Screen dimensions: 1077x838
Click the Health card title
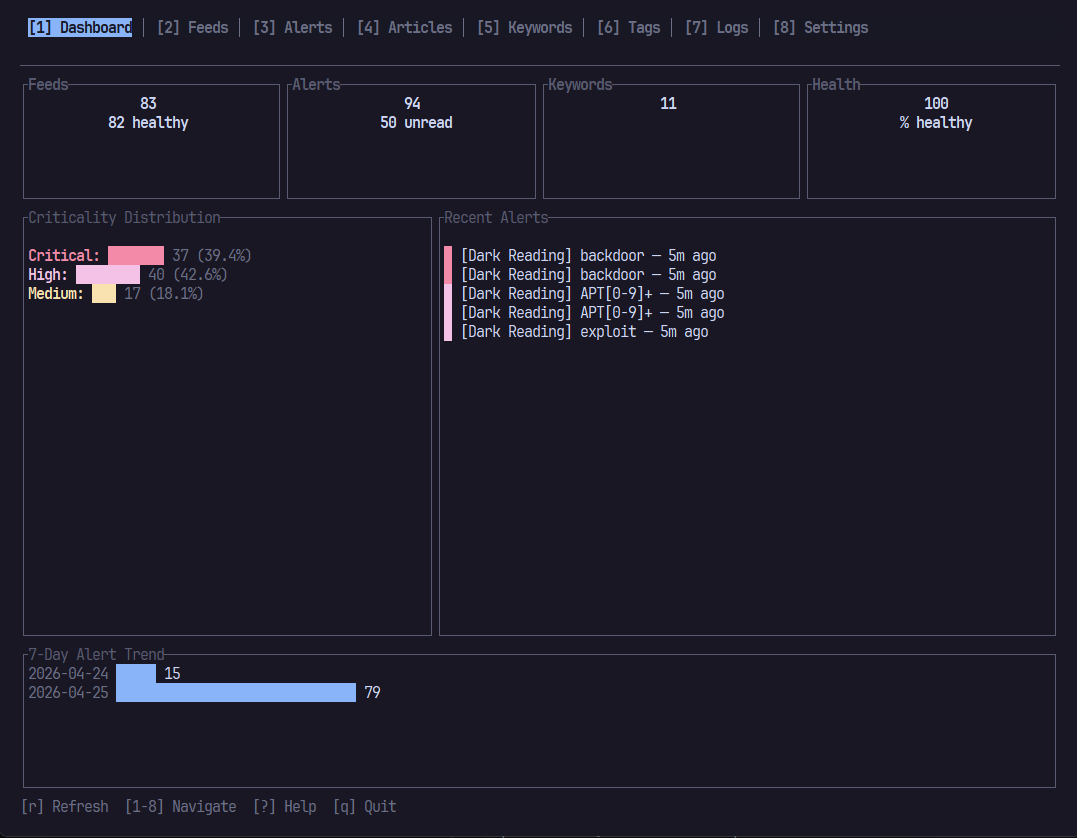tap(836, 84)
